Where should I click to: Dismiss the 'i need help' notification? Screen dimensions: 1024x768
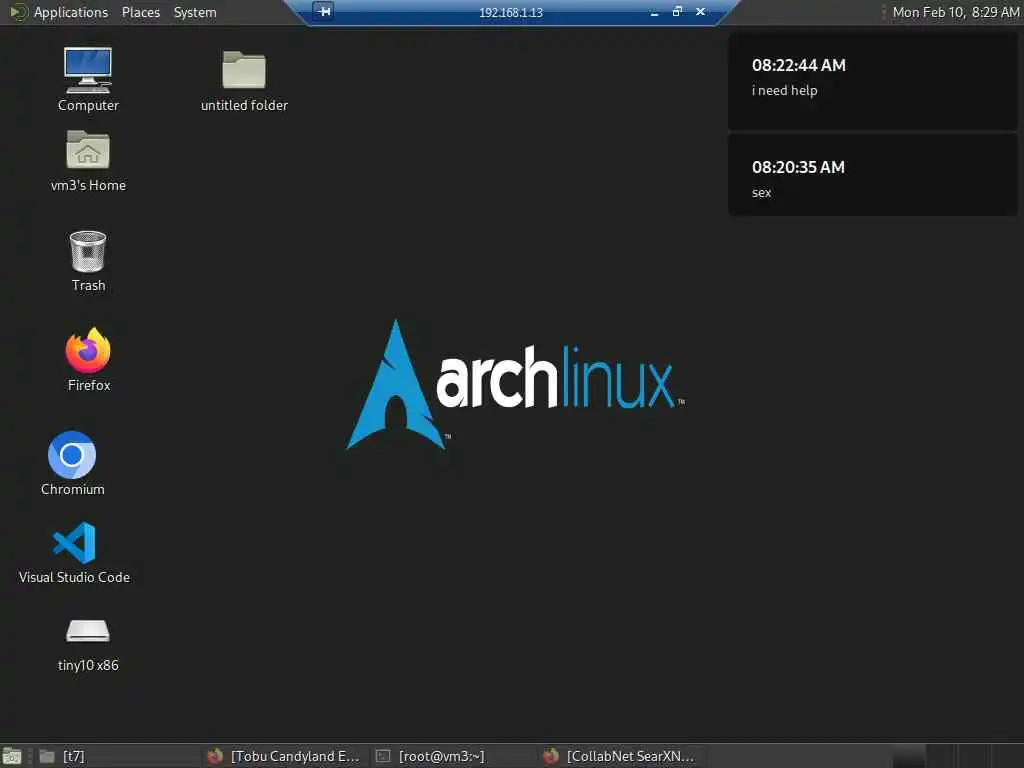coord(872,81)
